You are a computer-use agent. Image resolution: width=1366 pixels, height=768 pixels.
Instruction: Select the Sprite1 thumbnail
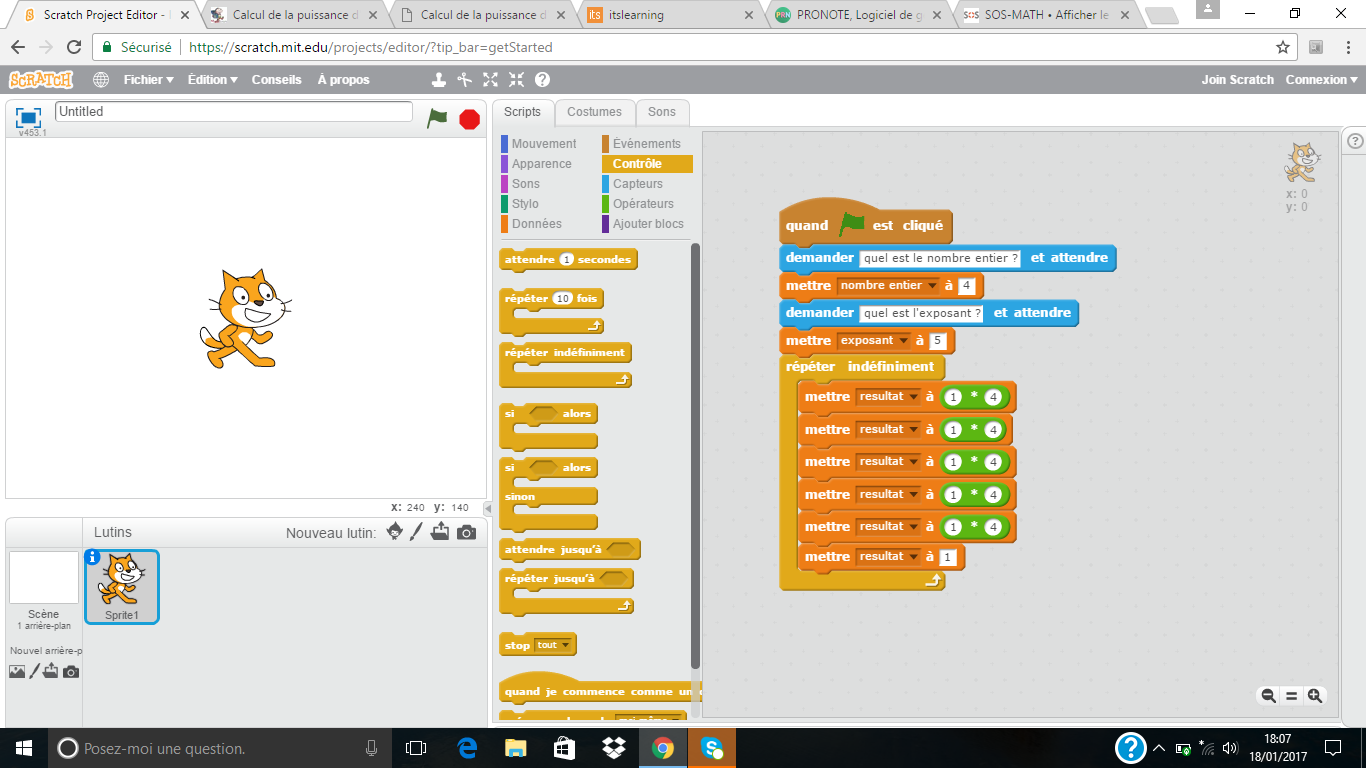pyautogui.click(x=122, y=586)
